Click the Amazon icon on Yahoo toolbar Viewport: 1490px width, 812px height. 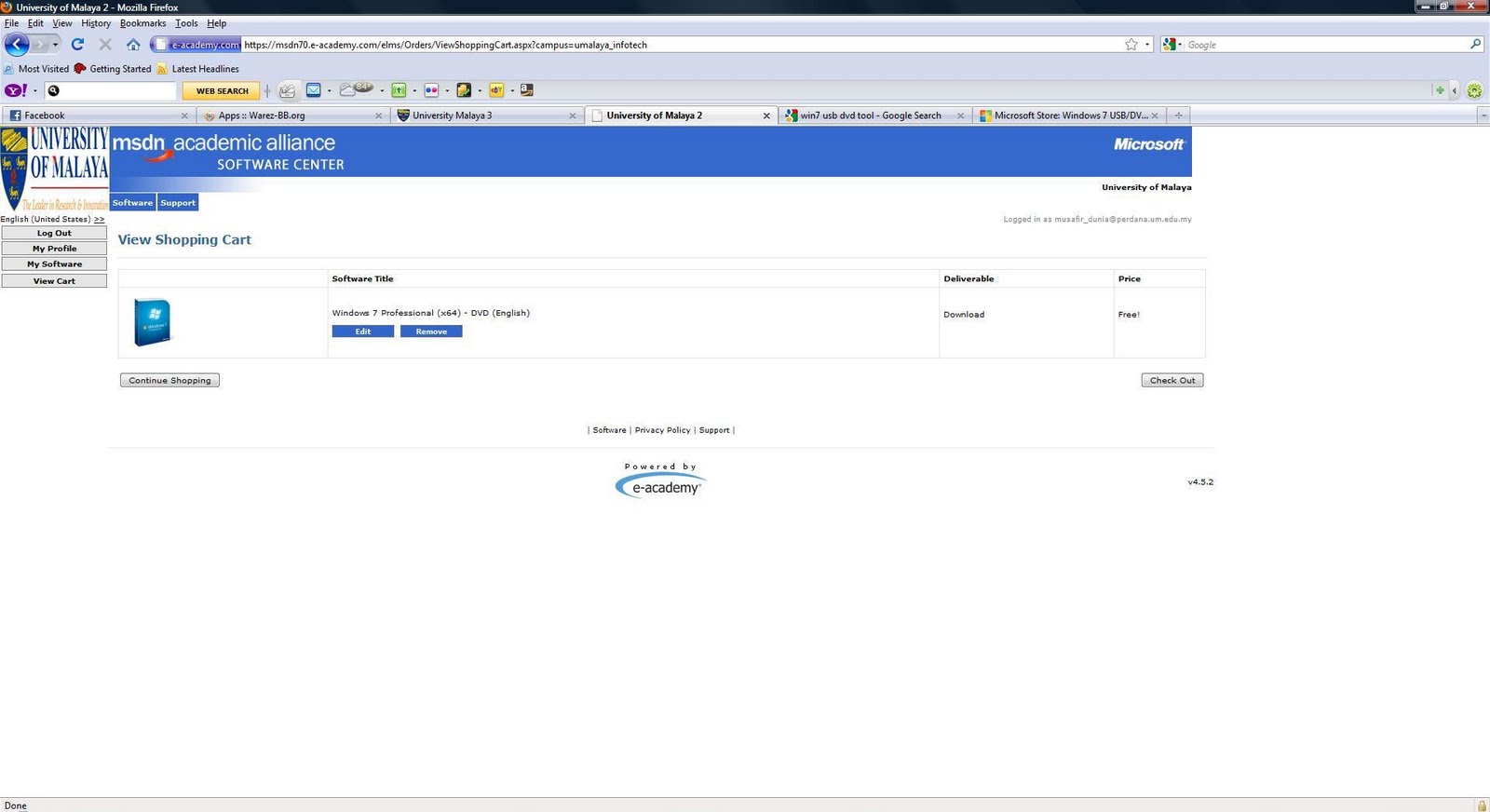(x=527, y=90)
